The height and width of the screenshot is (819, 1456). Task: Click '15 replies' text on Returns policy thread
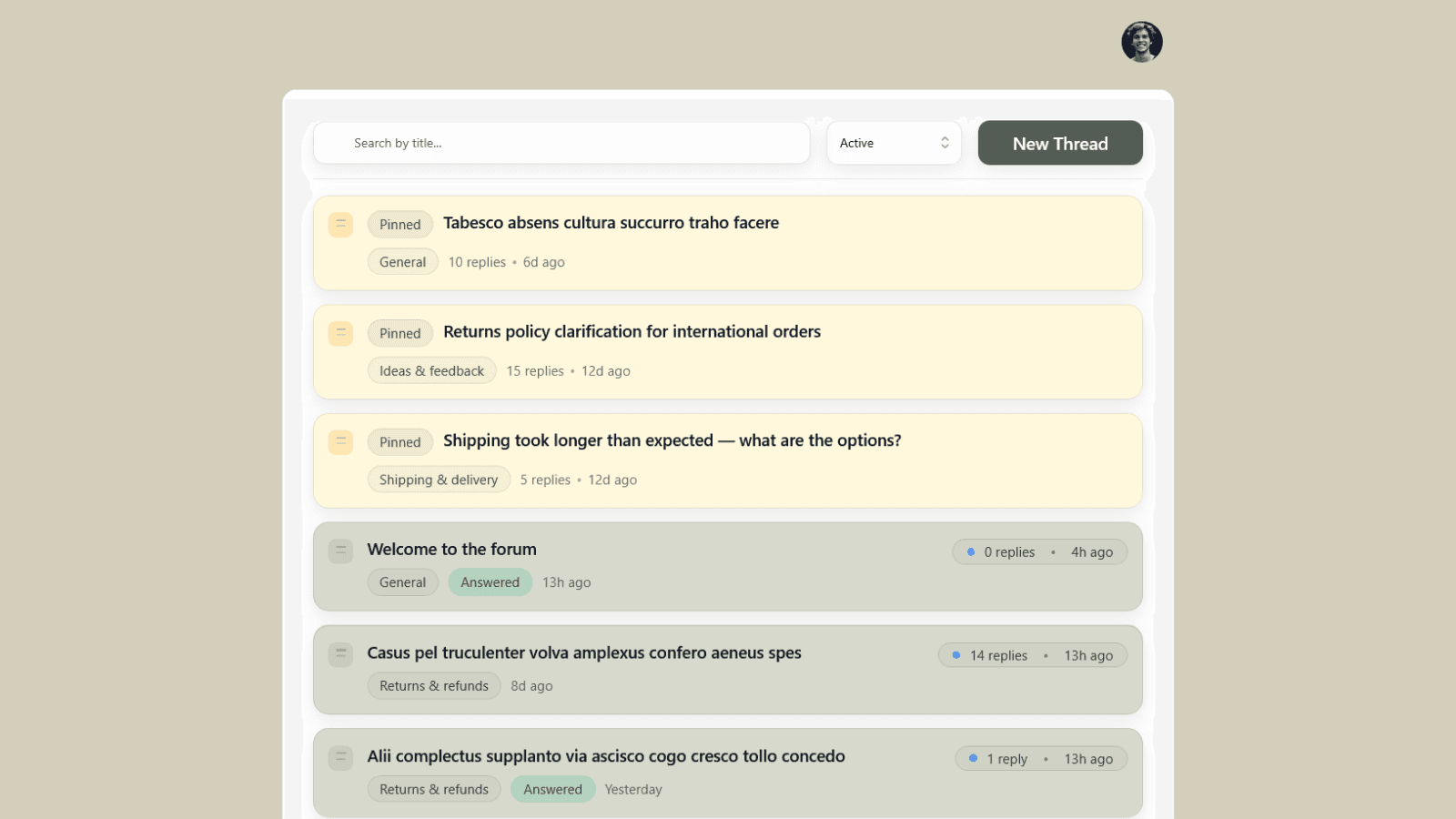(535, 371)
